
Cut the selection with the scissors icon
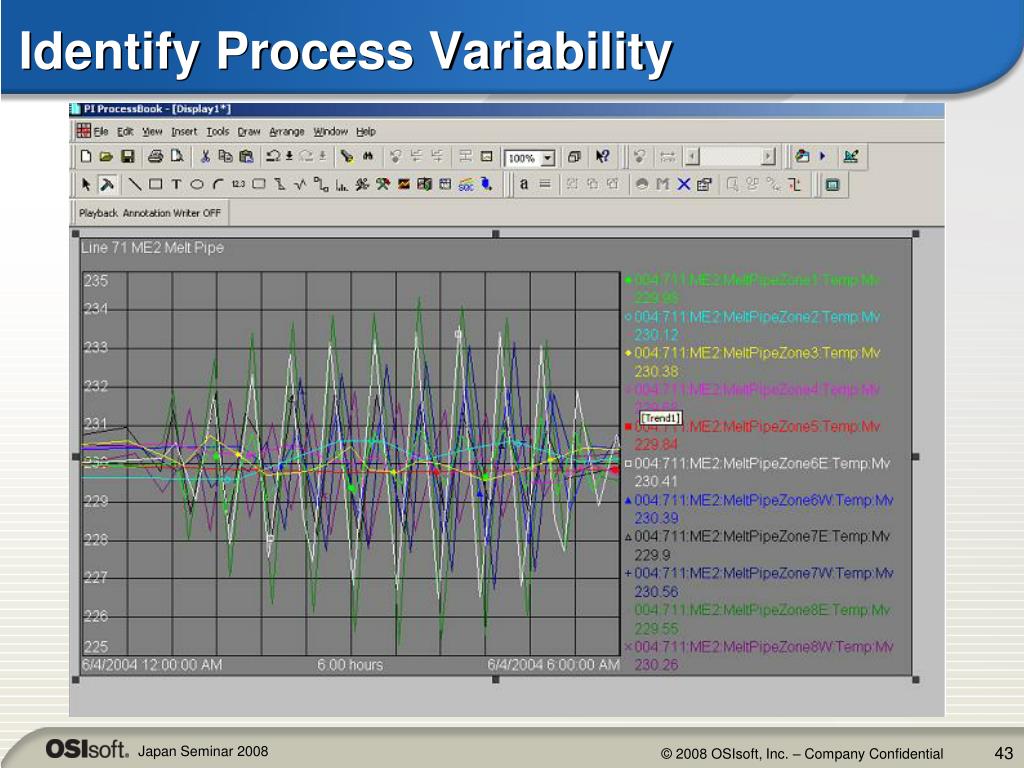pos(205,156)
